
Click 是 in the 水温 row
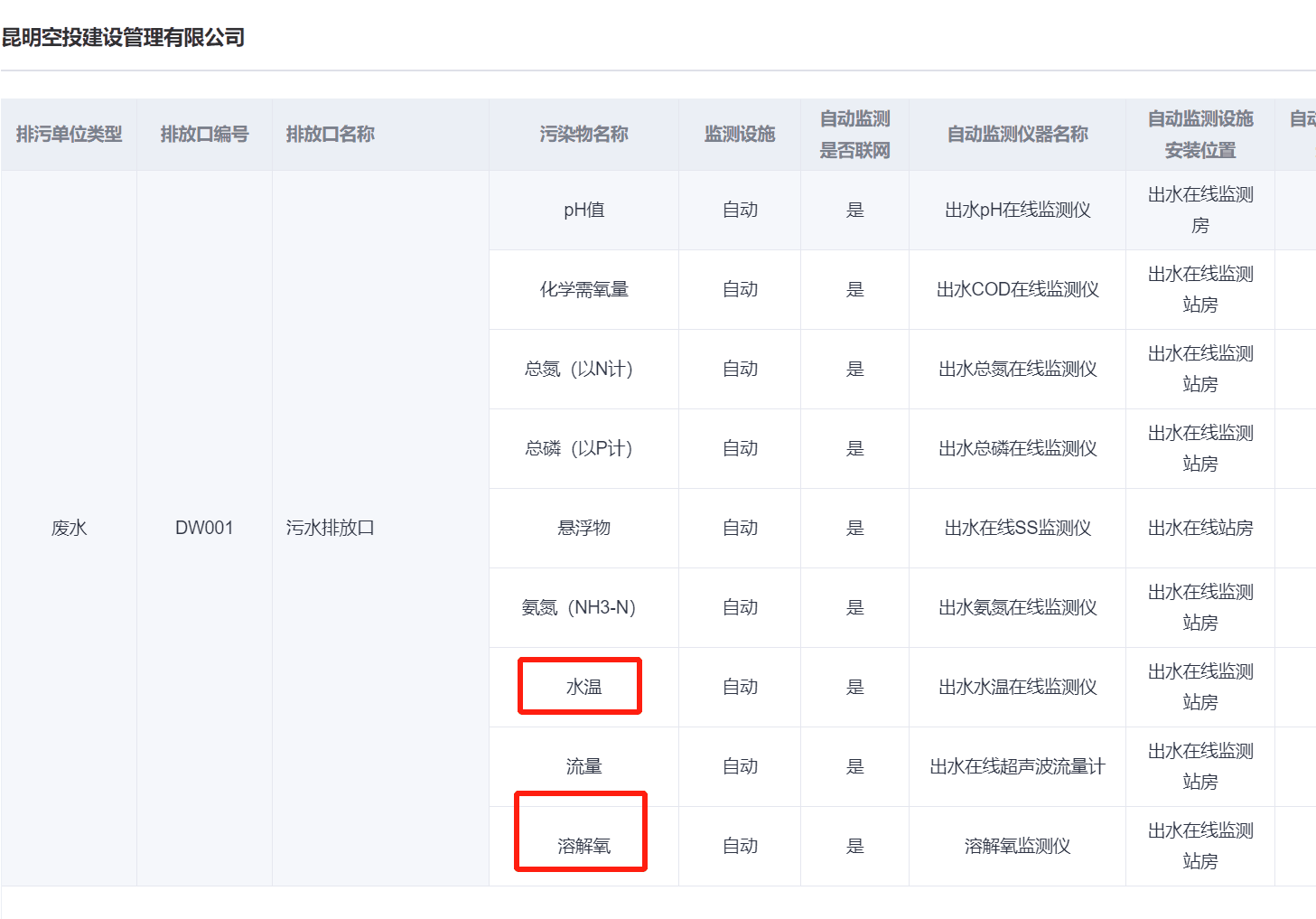point(854,687)
